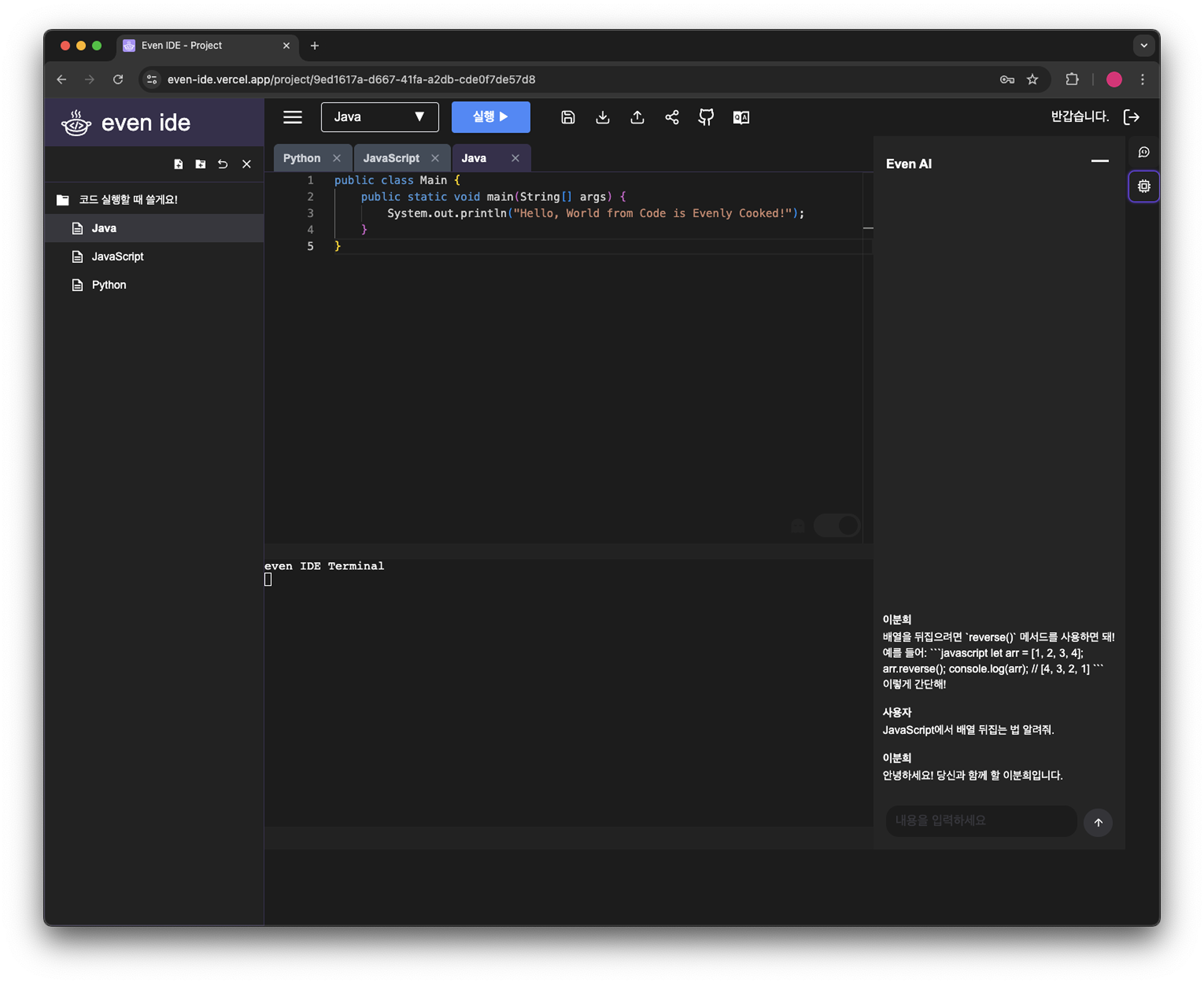This screenshot has height=984, width=1204.
Task: View site information icon in address bar
Action: 151,79
